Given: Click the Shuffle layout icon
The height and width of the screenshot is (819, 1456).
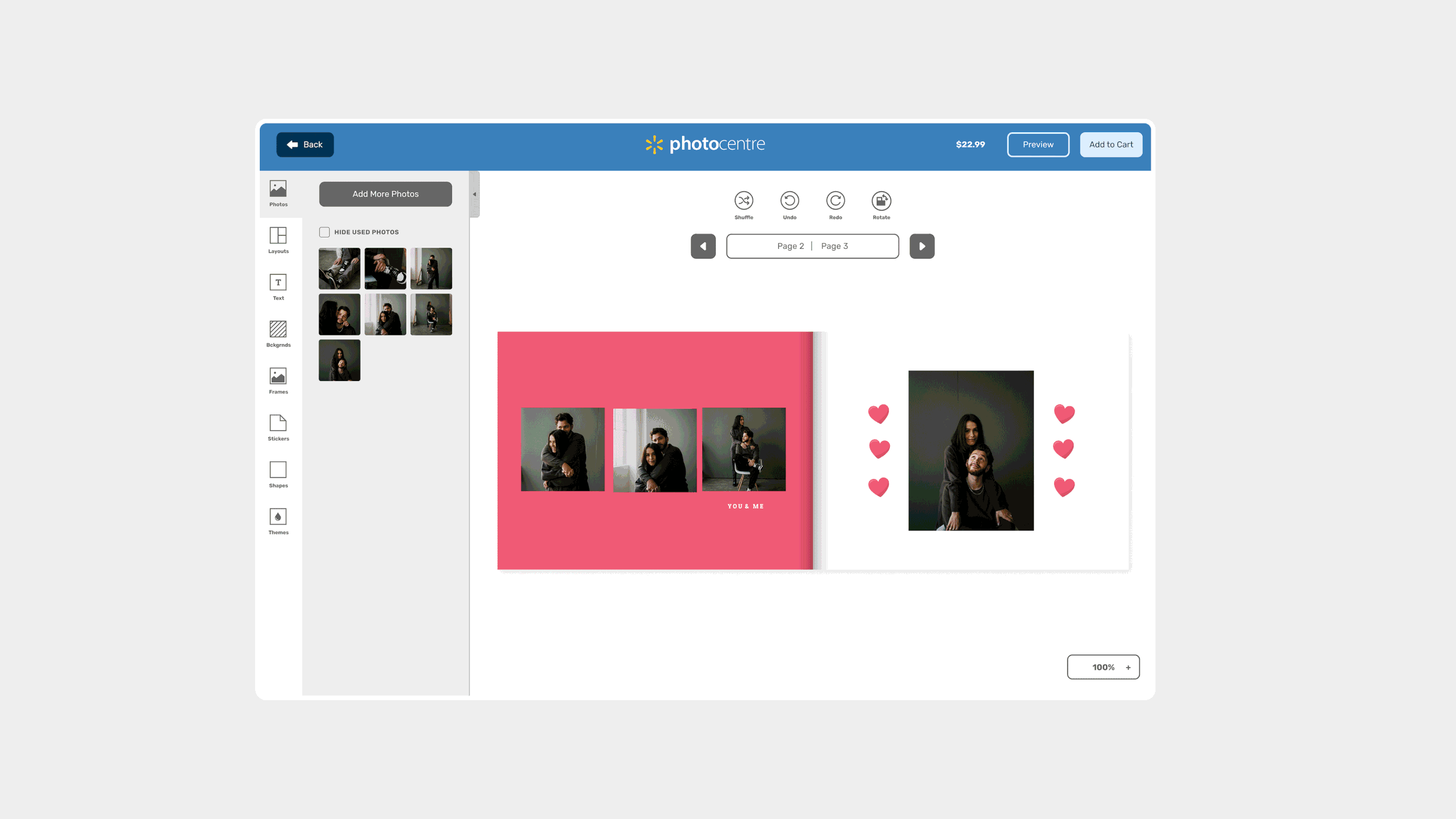Looking at the screenshot, I should [x=744, y=201].
